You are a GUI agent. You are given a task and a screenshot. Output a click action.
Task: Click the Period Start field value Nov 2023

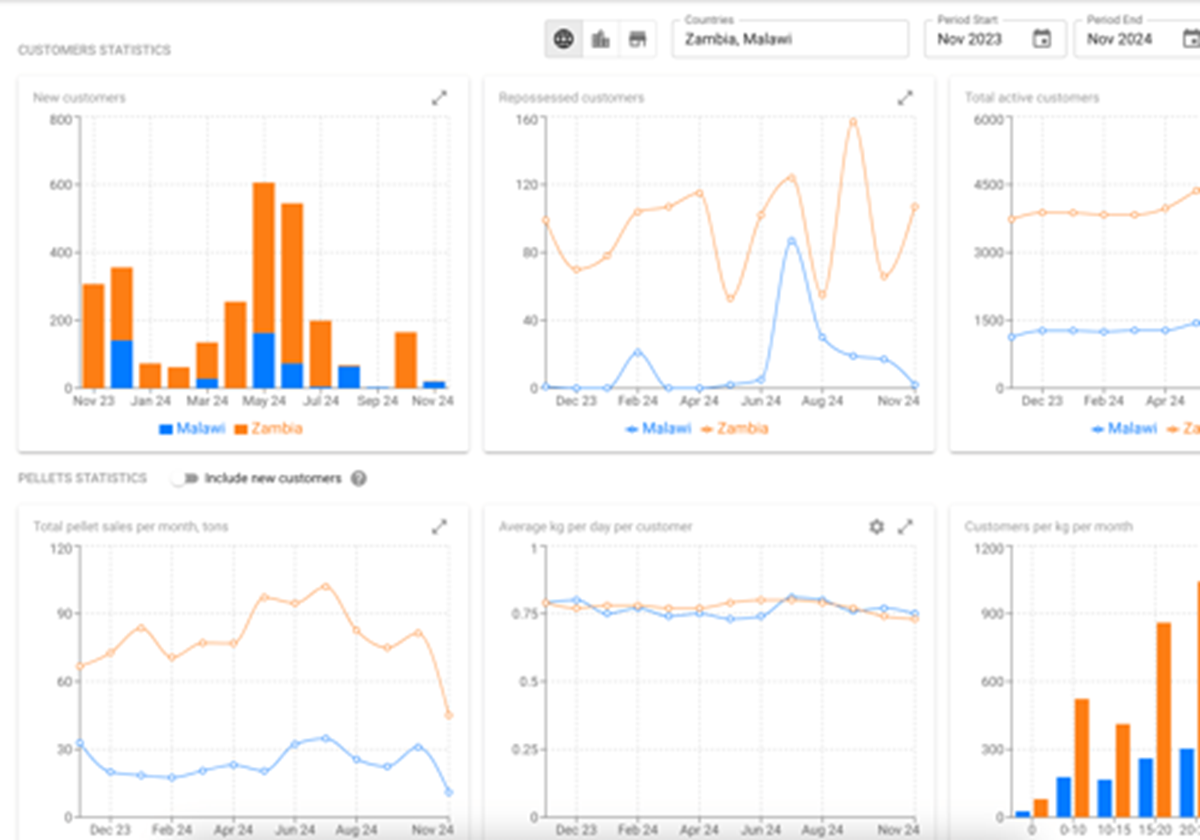pos(971,40)
